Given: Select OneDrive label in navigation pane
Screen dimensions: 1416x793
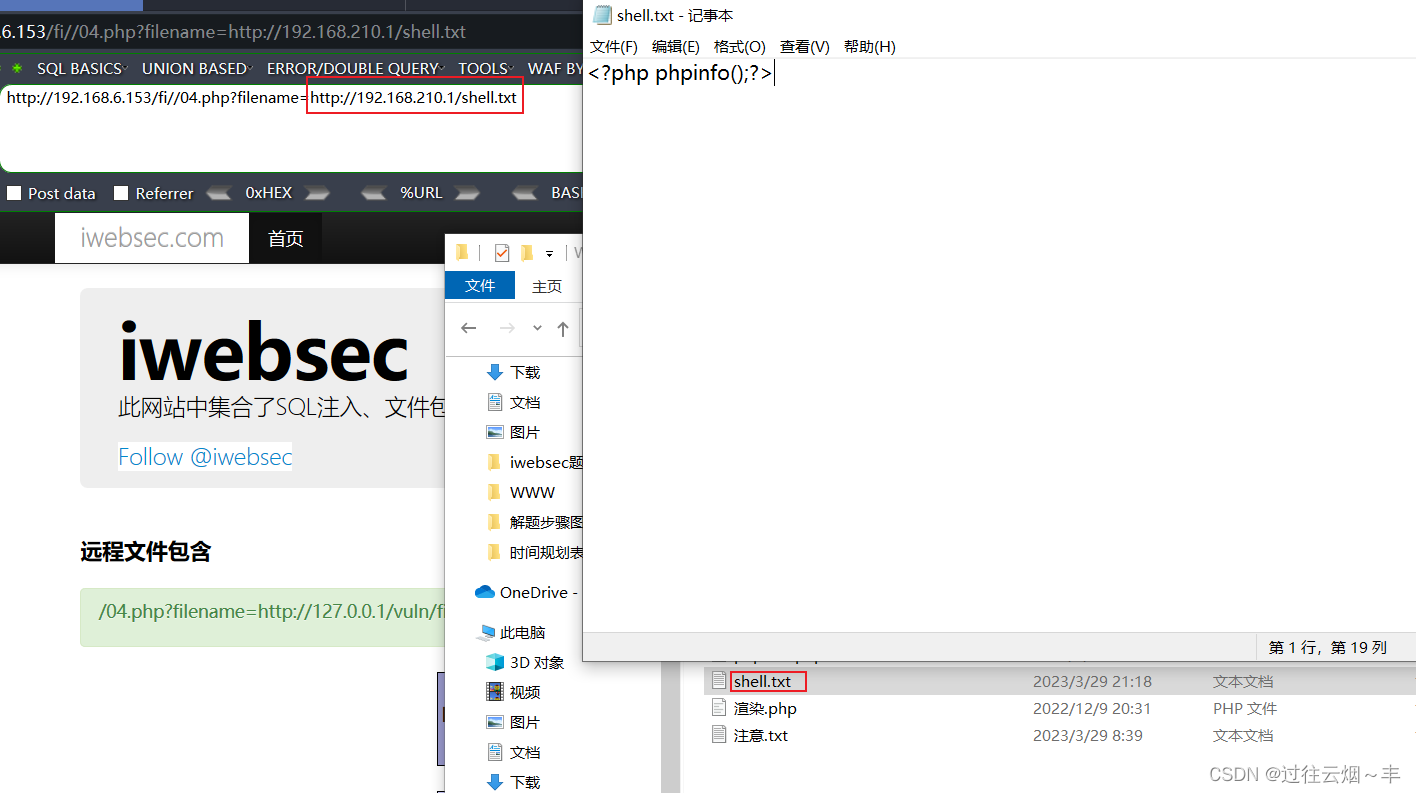Looking at the screenshot, I should point(539,592).
